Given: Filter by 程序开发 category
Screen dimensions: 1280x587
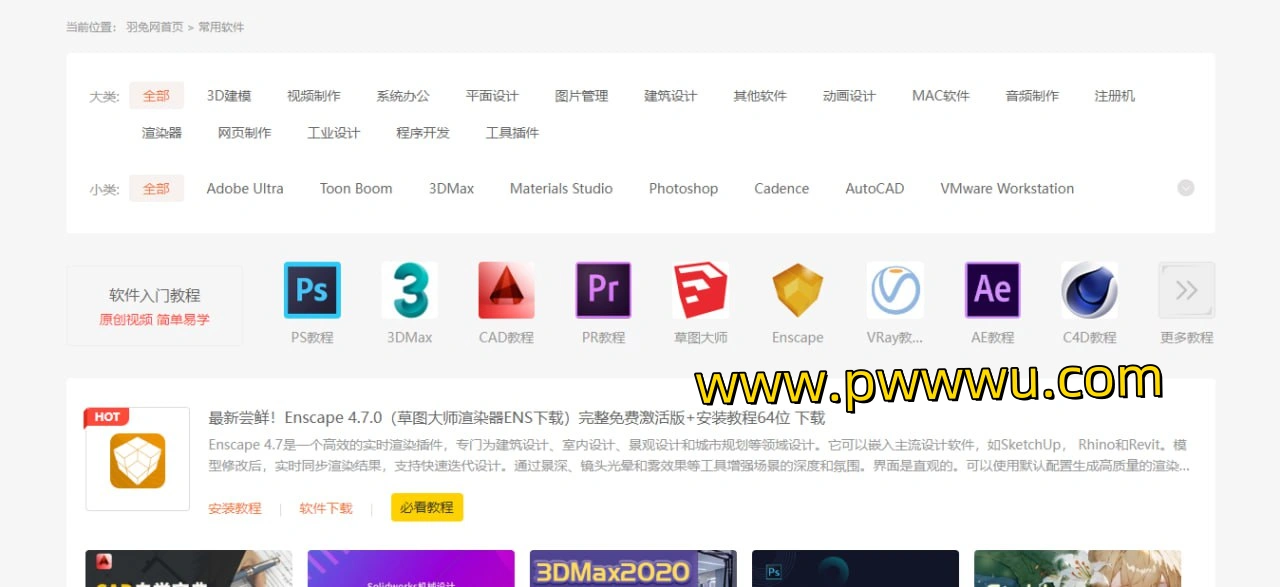Looking at the screenshot, I should pos(423,133).
